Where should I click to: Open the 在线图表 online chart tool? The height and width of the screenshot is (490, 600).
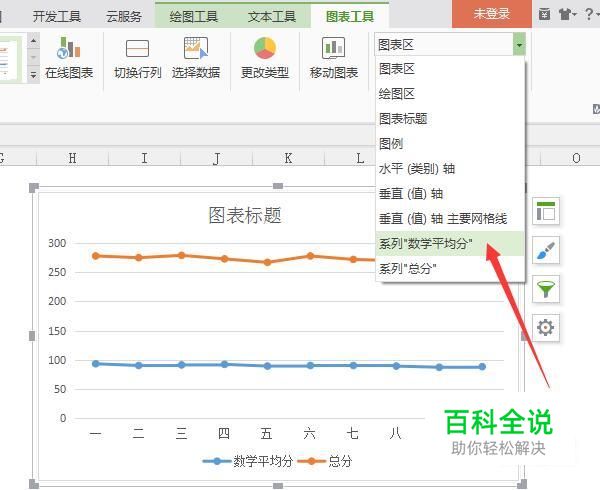68,58
